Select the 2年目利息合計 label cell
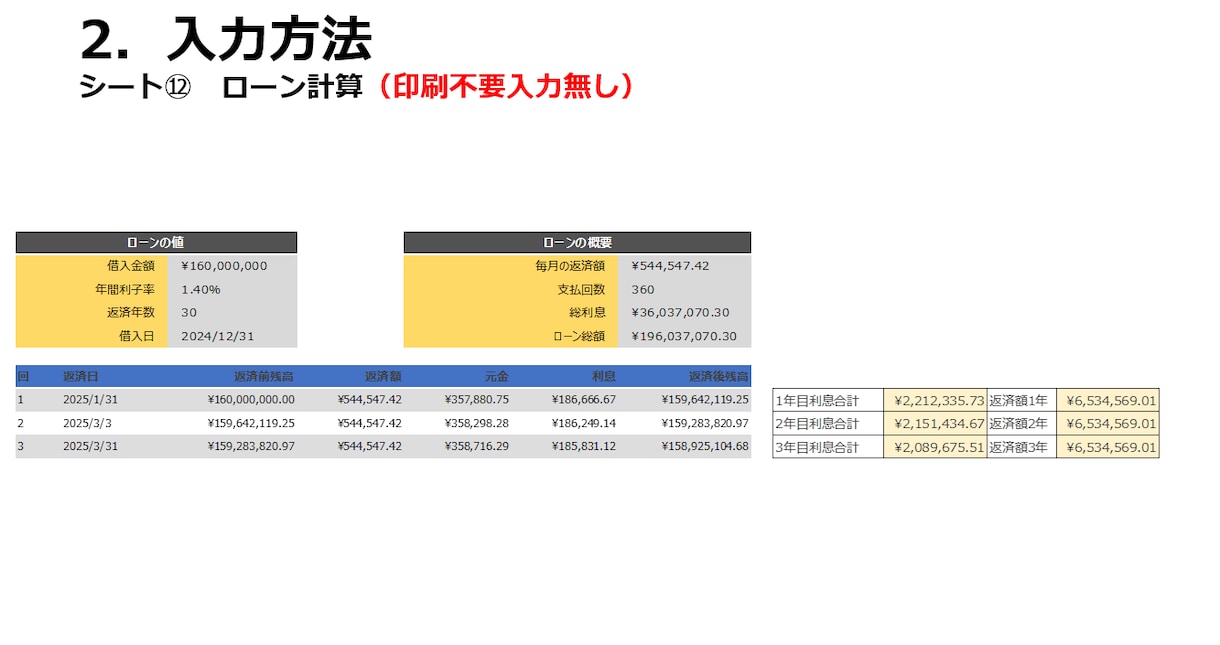This screenshot has width=1220, height=645. pyautogui.click(x=828, y=424)
